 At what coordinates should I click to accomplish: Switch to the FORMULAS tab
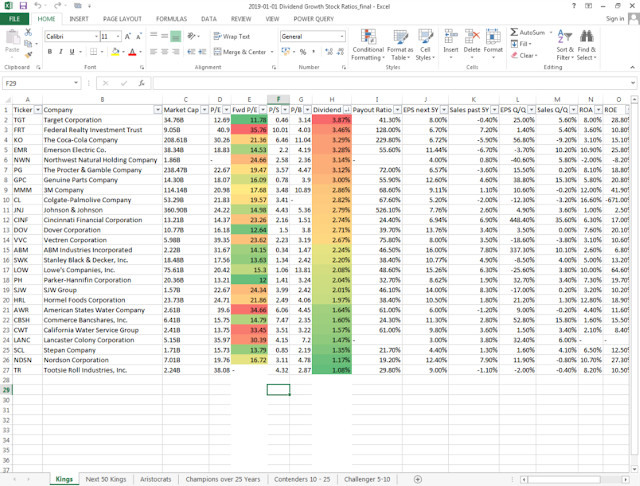click(171, 19)
